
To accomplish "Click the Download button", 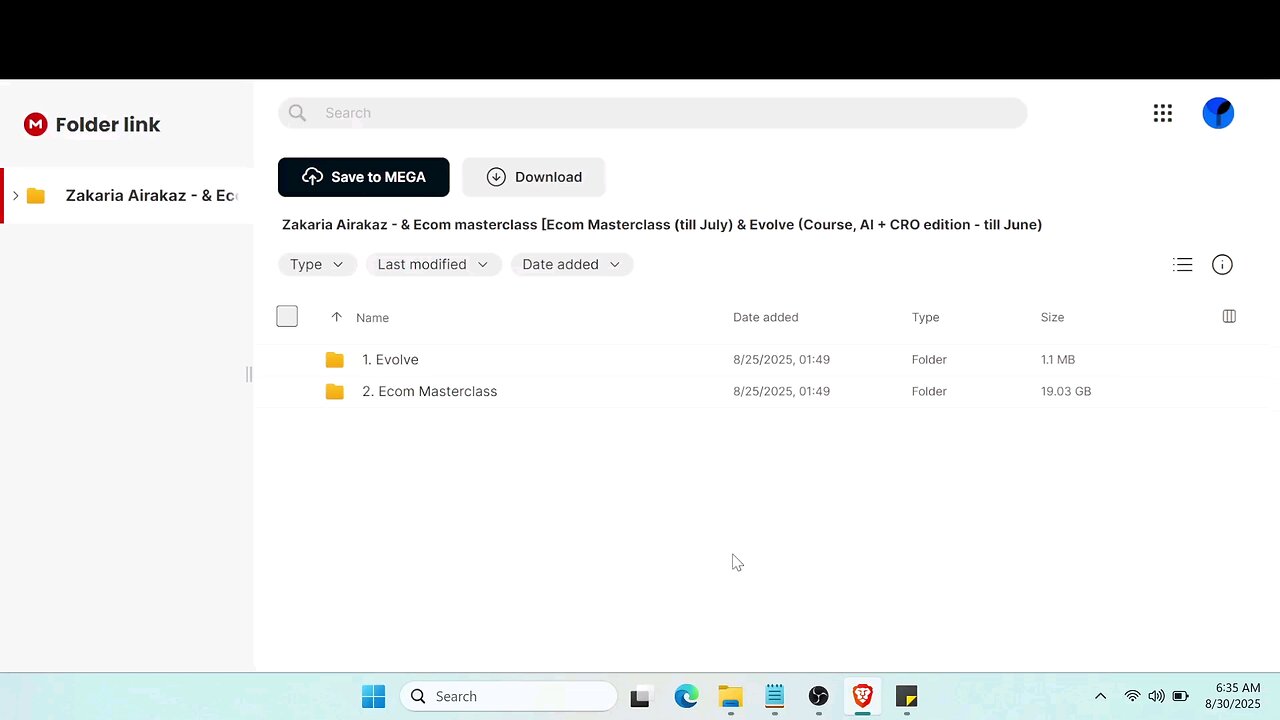I will pyautogui.click(x=534, y=177).
